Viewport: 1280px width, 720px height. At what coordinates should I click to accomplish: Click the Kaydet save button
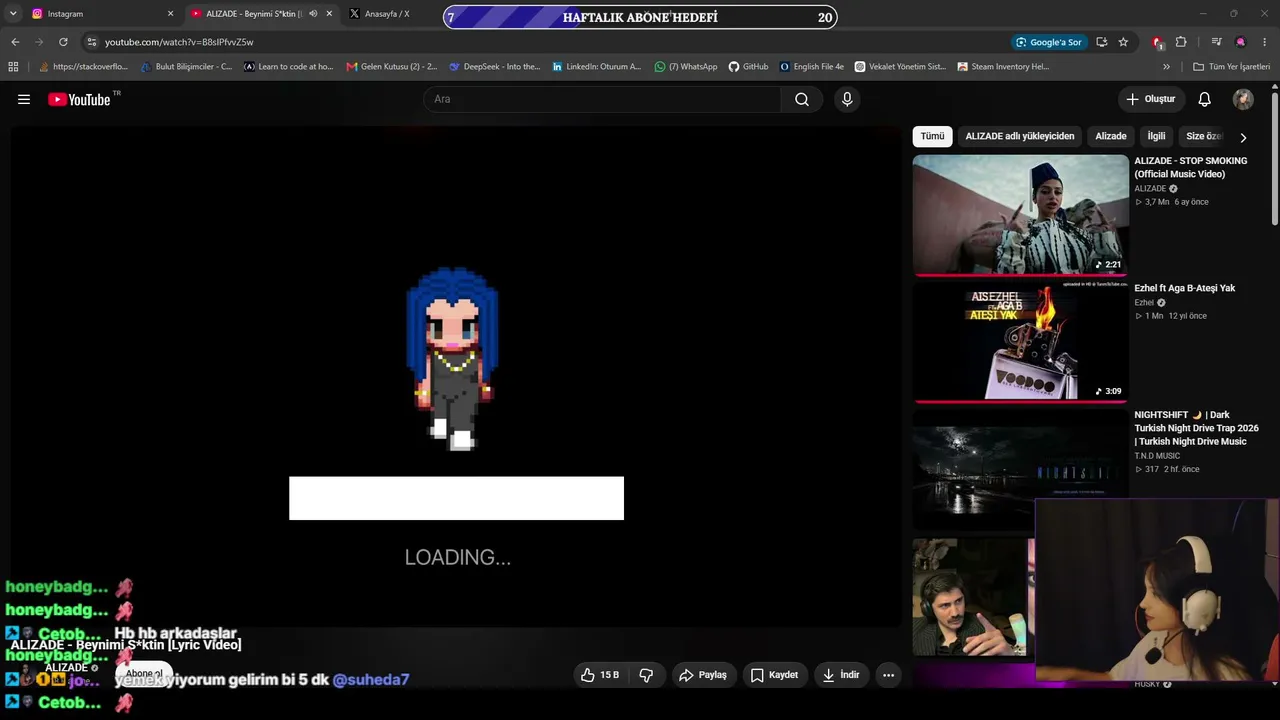click(774, 675)
